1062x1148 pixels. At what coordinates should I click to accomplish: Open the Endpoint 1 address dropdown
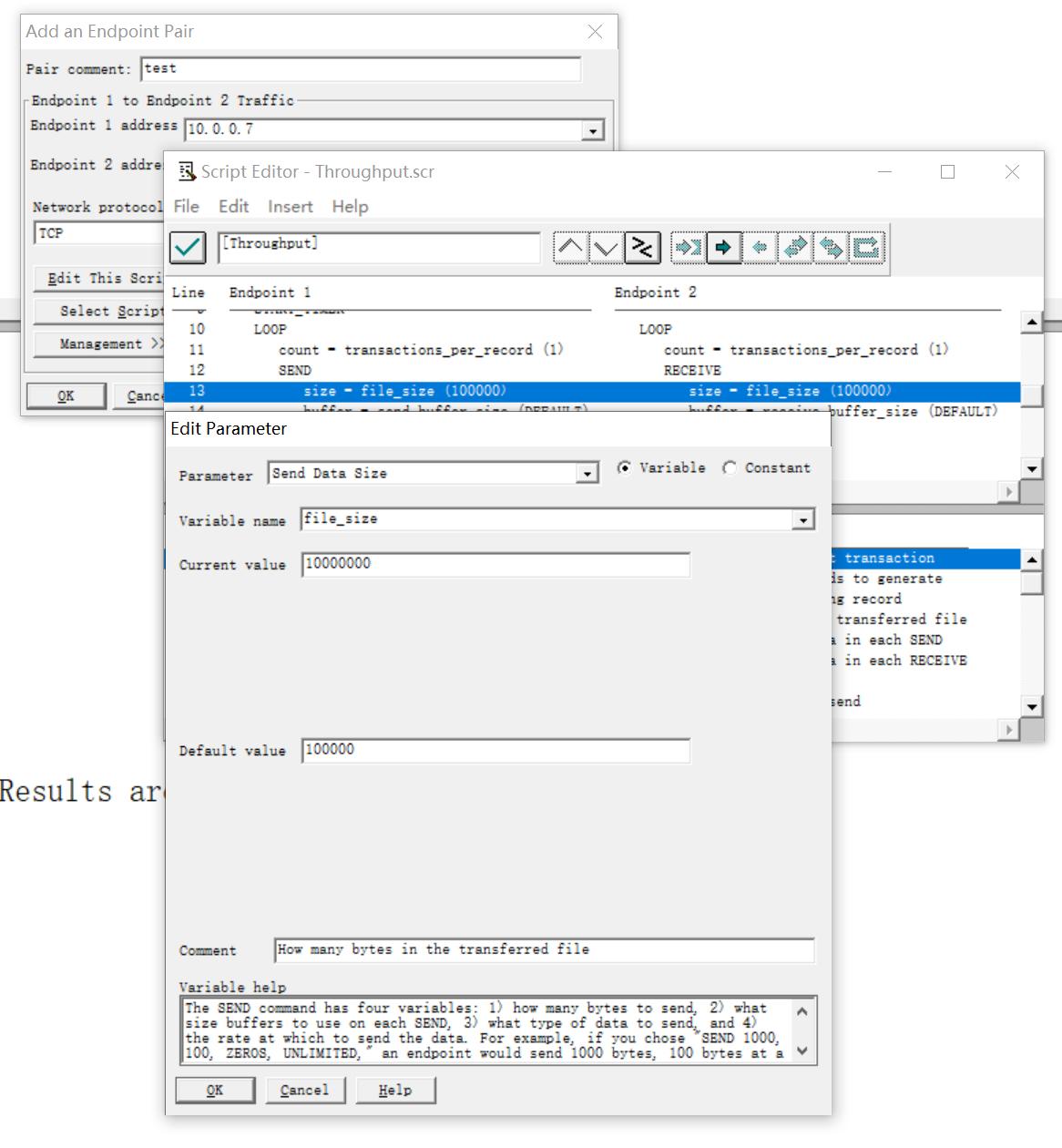[593, 130]
